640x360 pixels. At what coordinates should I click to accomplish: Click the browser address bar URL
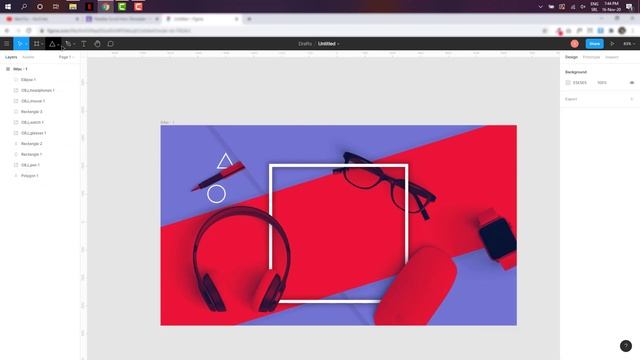pyautogui.click(x=118, y=31)
